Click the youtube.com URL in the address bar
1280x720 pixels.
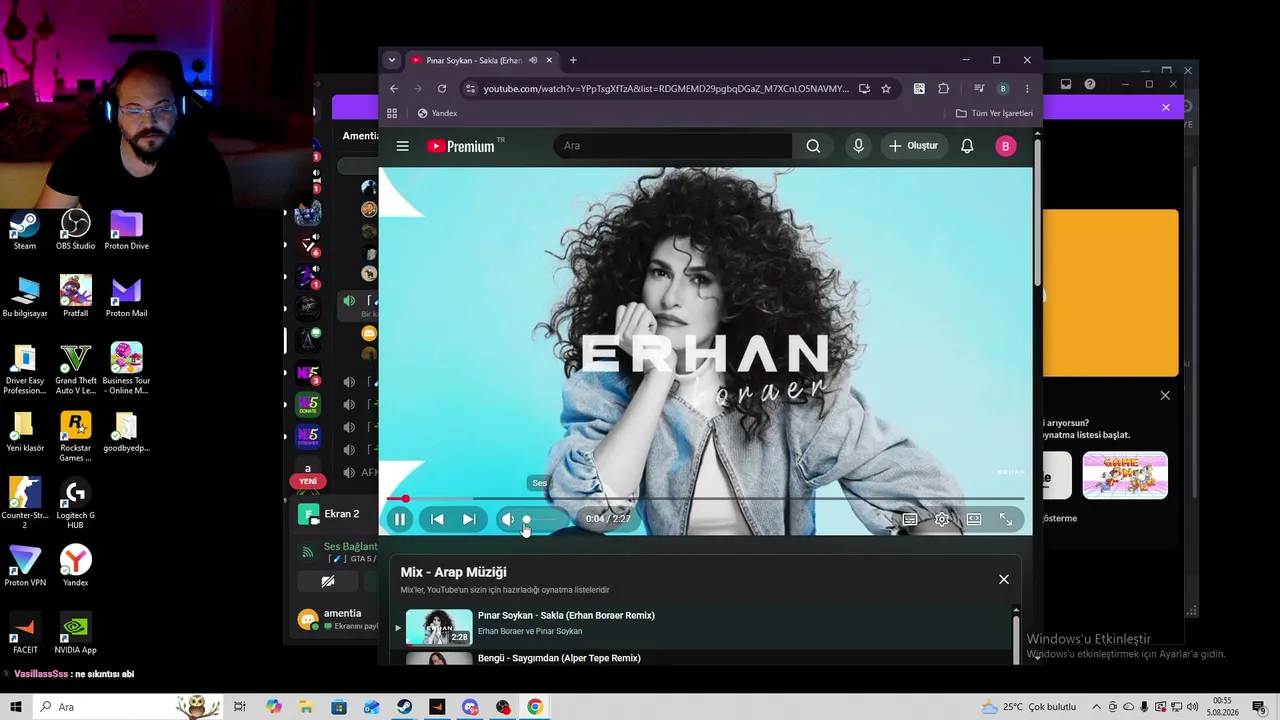point(666,89)
